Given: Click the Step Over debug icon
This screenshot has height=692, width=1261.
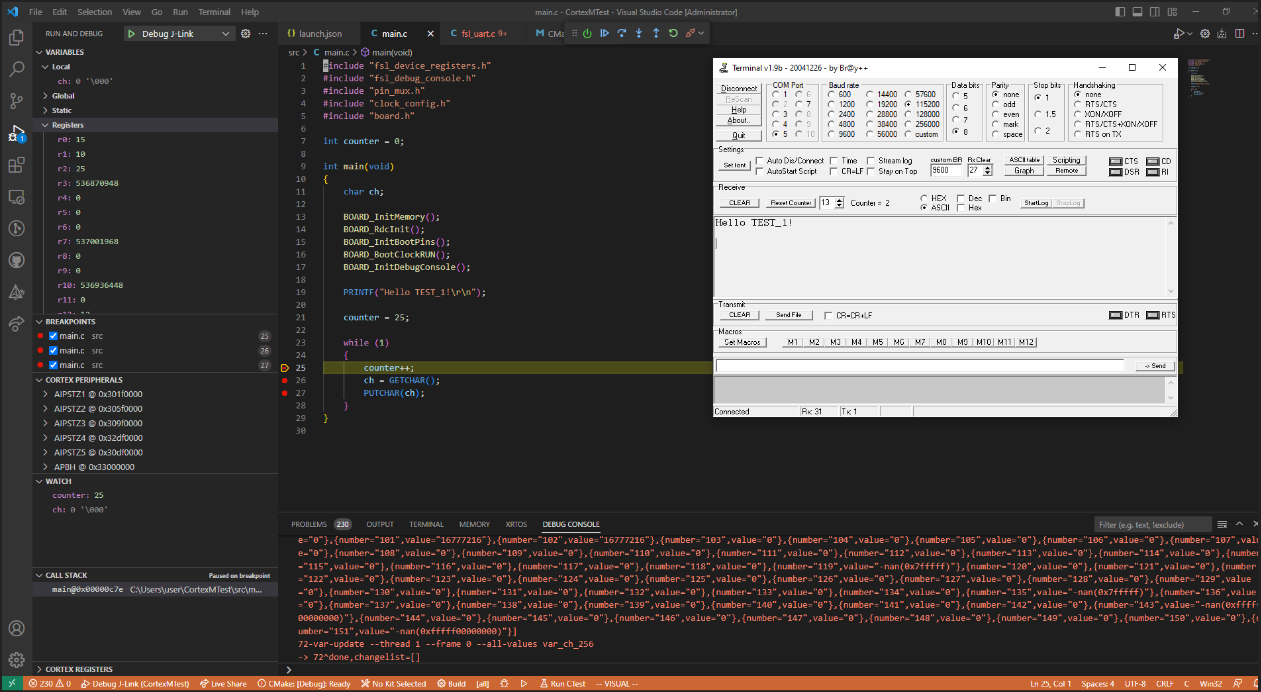Looking at the screenshot, I should pos(621,33).
